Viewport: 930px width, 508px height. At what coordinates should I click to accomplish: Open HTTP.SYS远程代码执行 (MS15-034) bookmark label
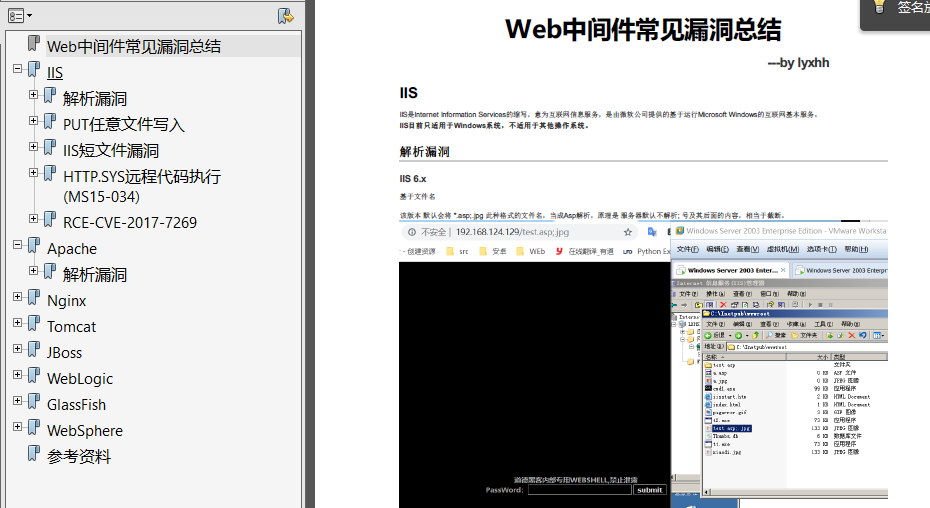tap(142, 186)
